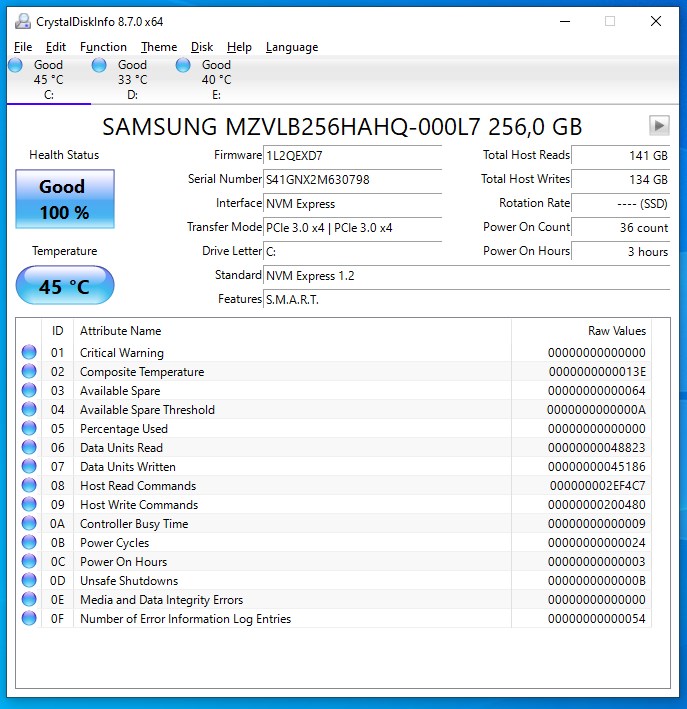Open the Function menu
This screenshot has width=687, height=709.
[103, 47]
